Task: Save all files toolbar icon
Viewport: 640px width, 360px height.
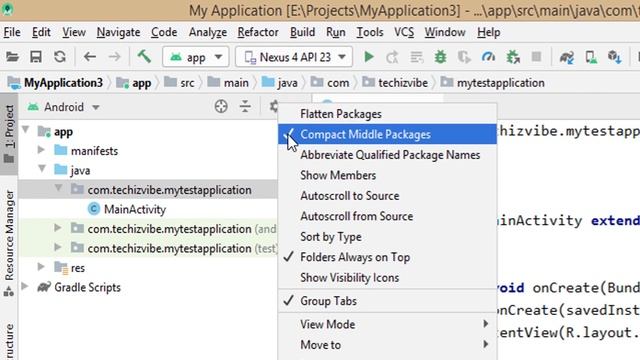Action: (x=36, y=57)
